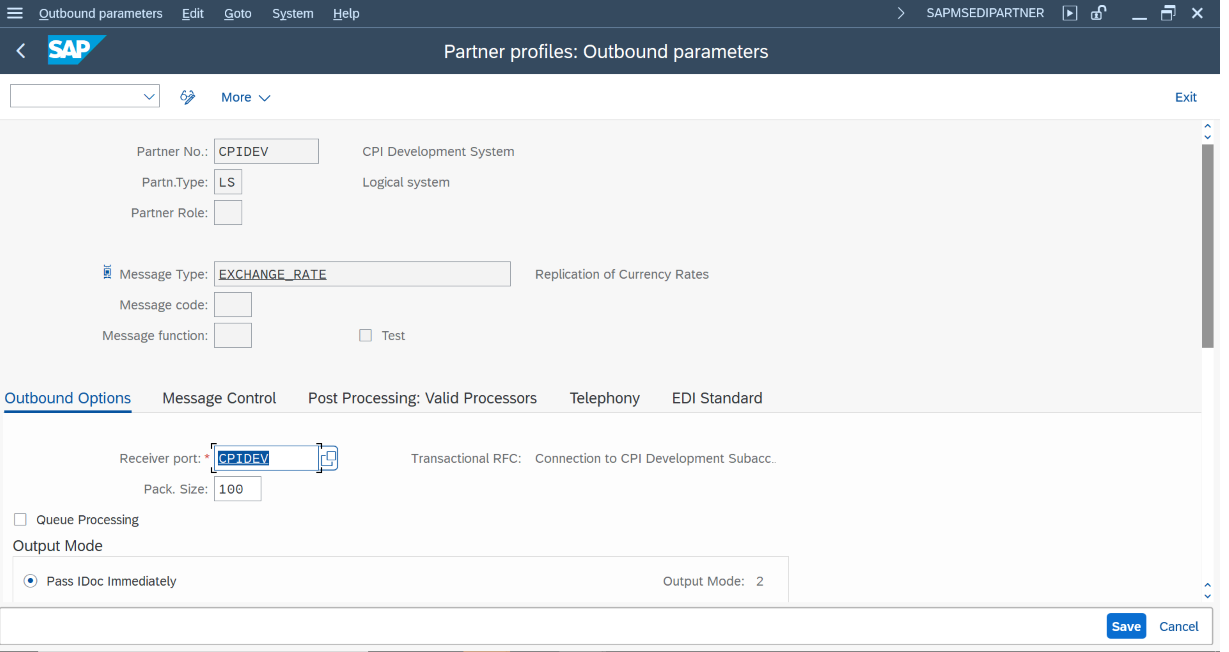The image size is (1229, 652).
Task: Select Pass IDoc Immediately radio button
Action: tap(30, 581)
